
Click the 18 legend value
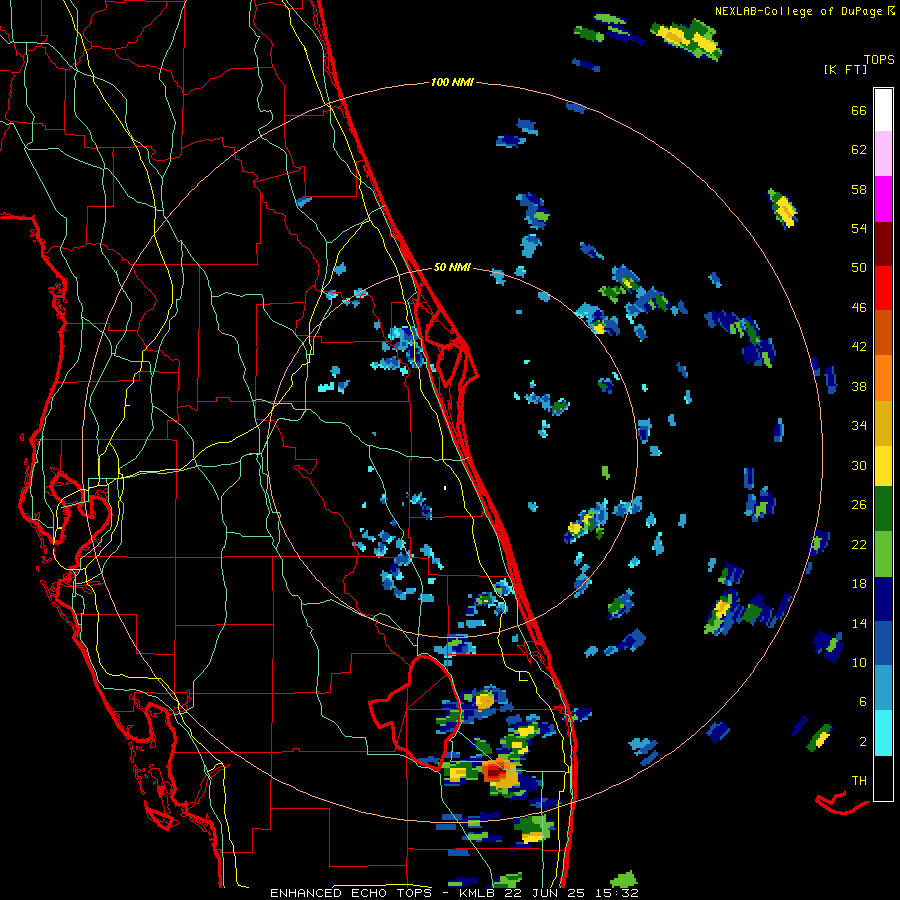pyautogui.click(x=859, y=584)
